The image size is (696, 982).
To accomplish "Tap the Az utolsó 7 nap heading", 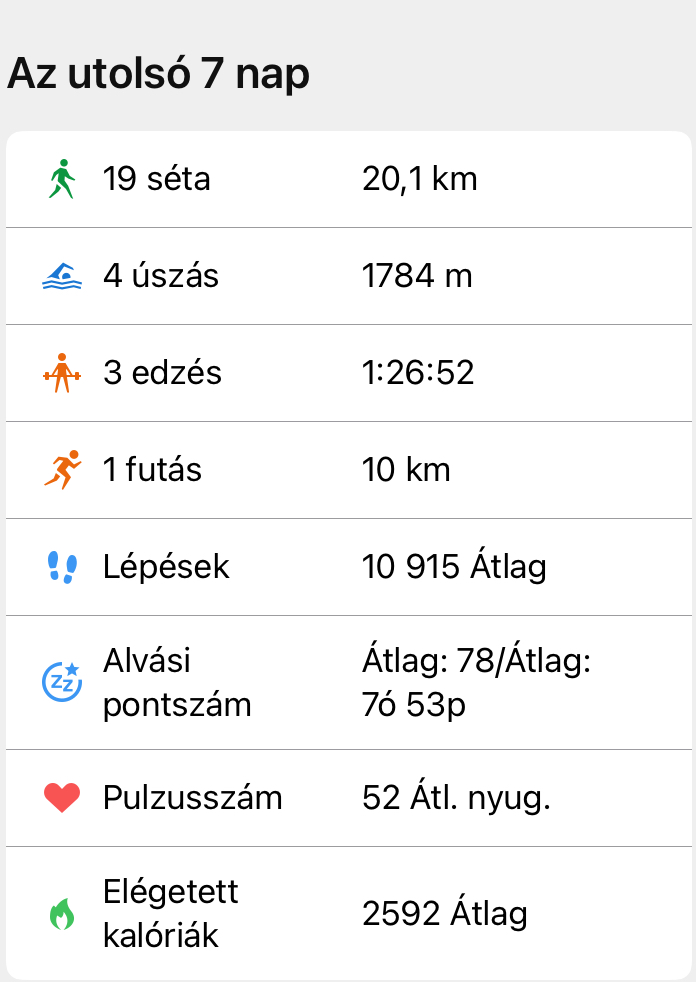I will point(158,75).
